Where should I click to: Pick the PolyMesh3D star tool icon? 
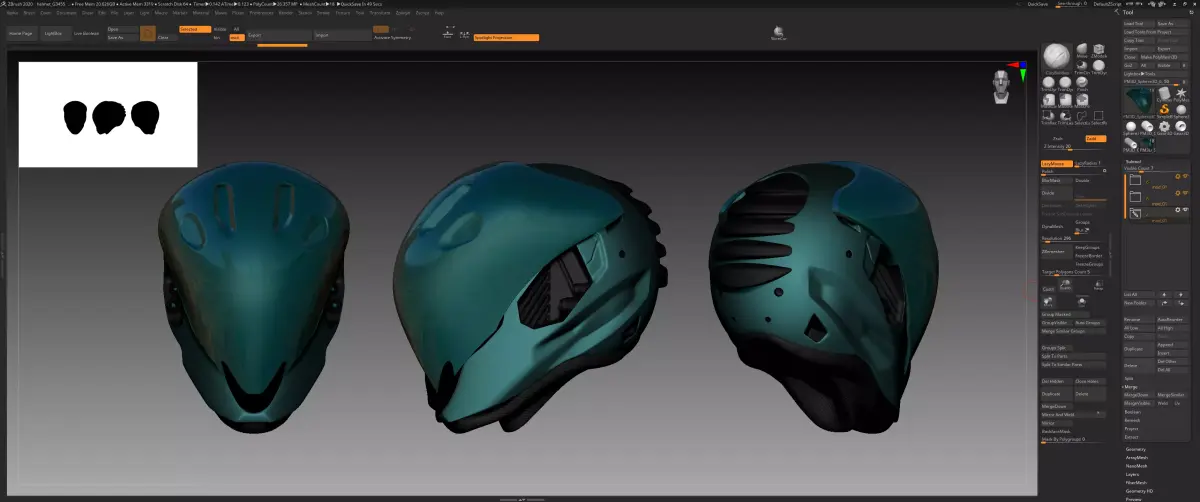pyautogui.click(x=1180, y=93)
